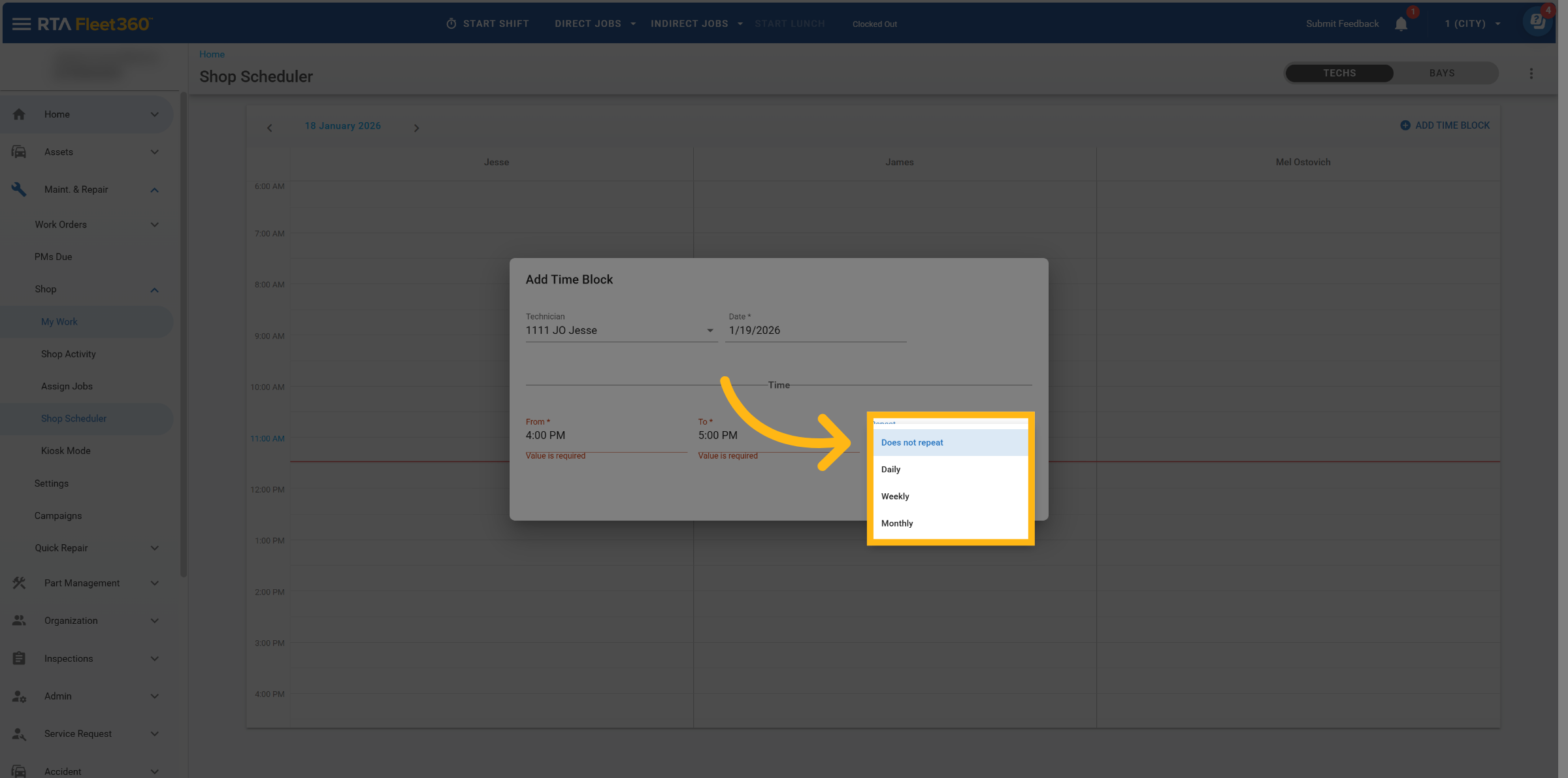Go to next day arrow
The image size is (1568, 778).
pos(416,128)
